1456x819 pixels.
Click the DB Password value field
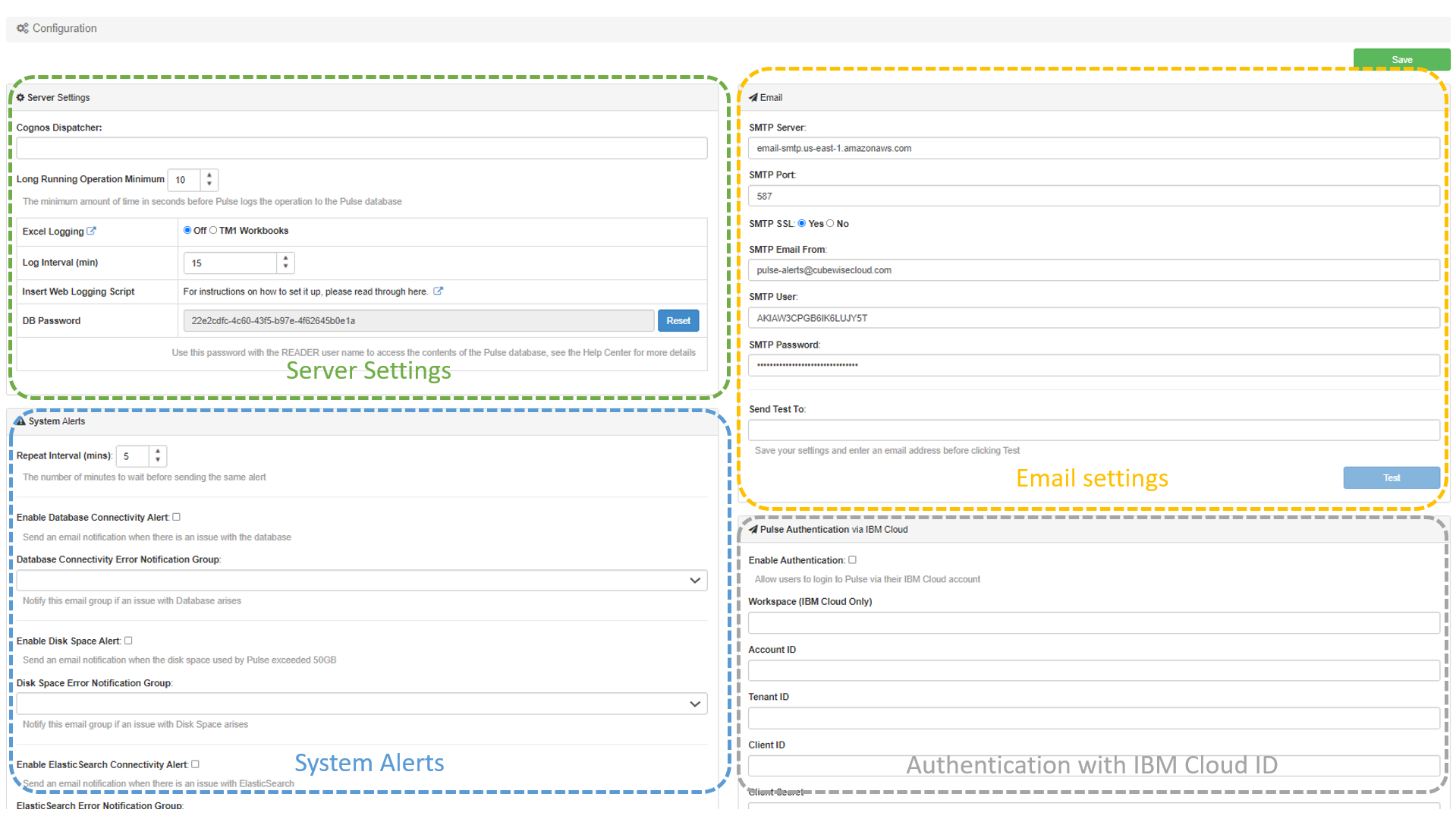click(x=419, y=321)
